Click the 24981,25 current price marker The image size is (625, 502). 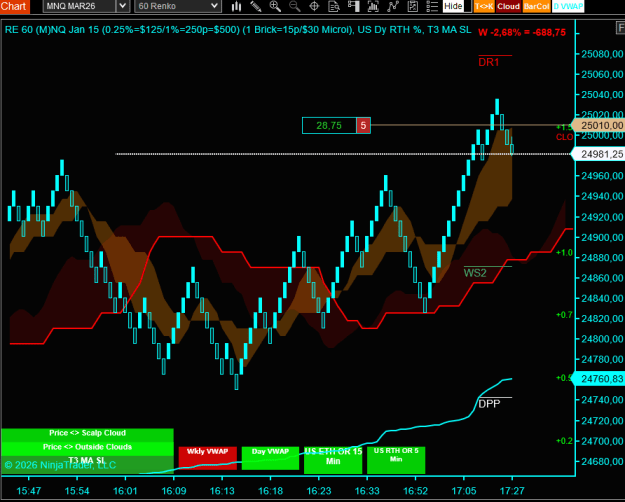coord(598,154)
